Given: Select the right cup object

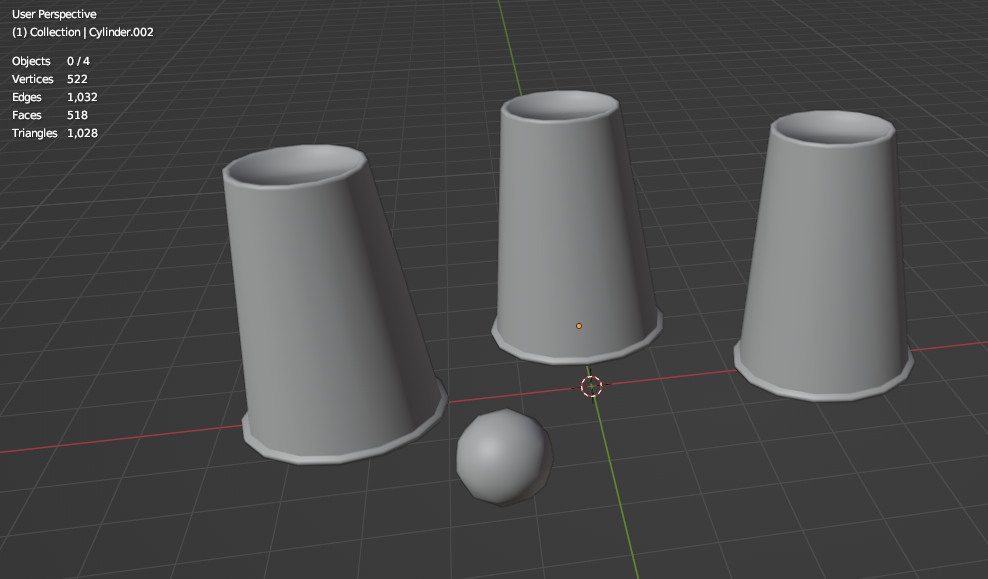Looking at the screenshot, I should [825, 258].
